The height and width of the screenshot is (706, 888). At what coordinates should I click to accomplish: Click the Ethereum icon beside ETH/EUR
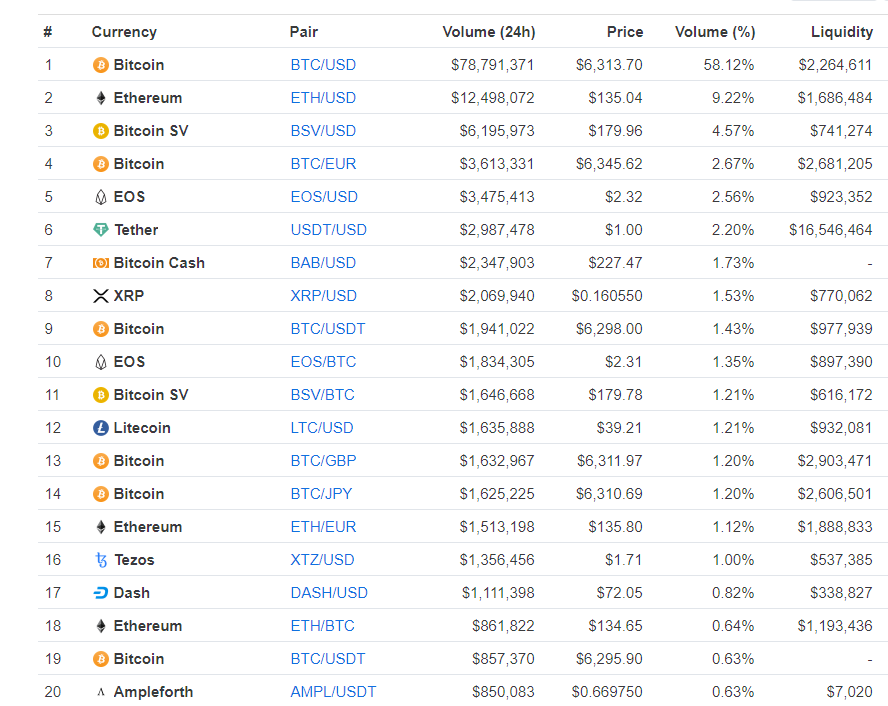pyautogui.click(x=100, y=527)
